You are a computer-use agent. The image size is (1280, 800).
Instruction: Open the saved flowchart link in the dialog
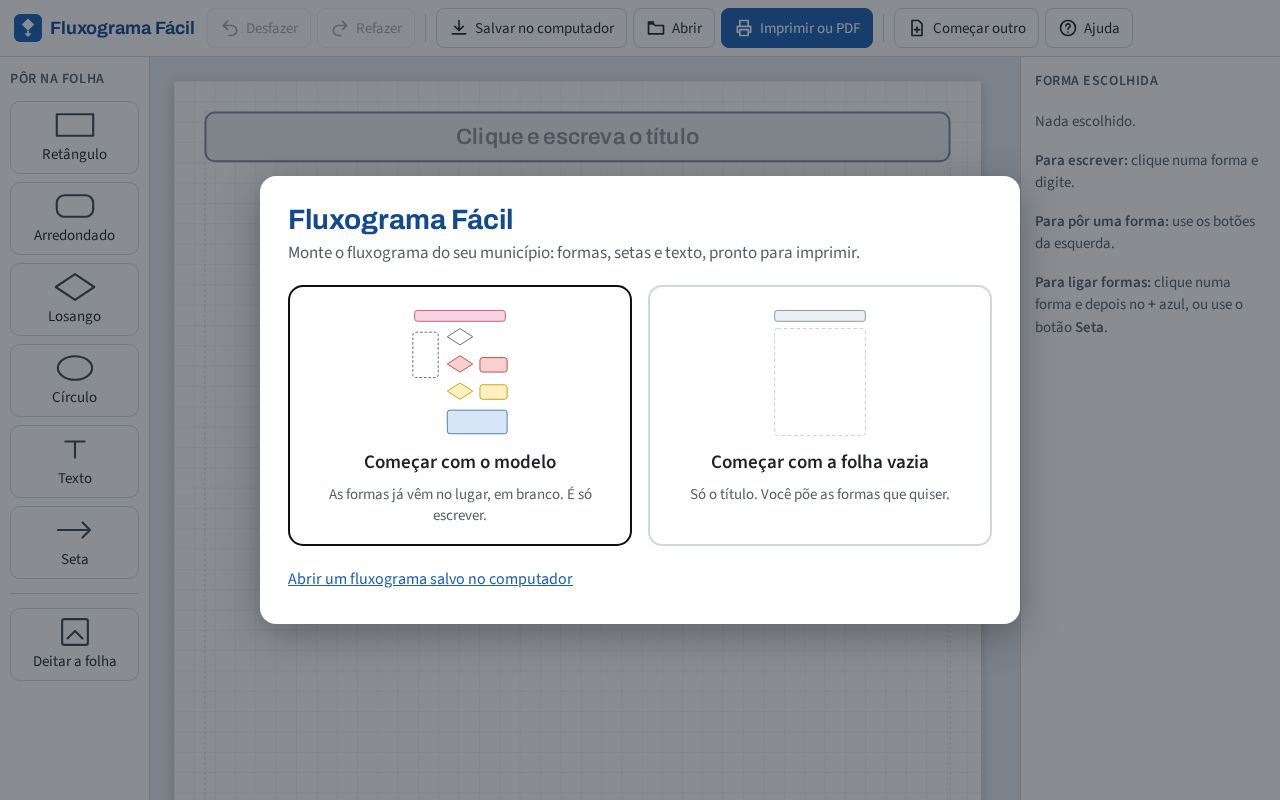(430, 579)
